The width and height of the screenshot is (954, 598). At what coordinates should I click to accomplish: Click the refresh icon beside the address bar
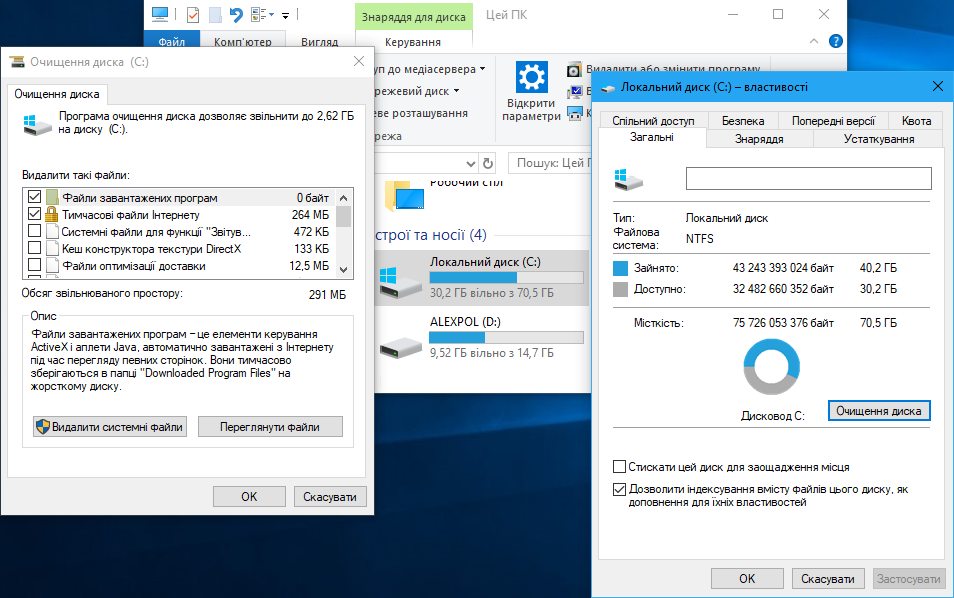click(x=488, y=163)
